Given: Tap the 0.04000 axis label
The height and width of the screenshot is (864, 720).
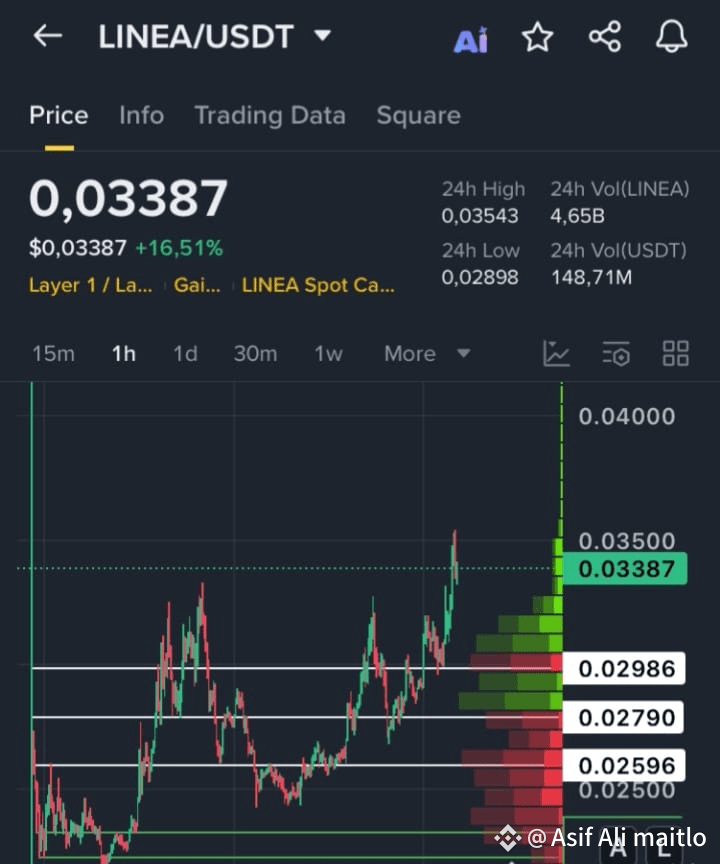Looking at the screenshot, I should pos(627,417).
